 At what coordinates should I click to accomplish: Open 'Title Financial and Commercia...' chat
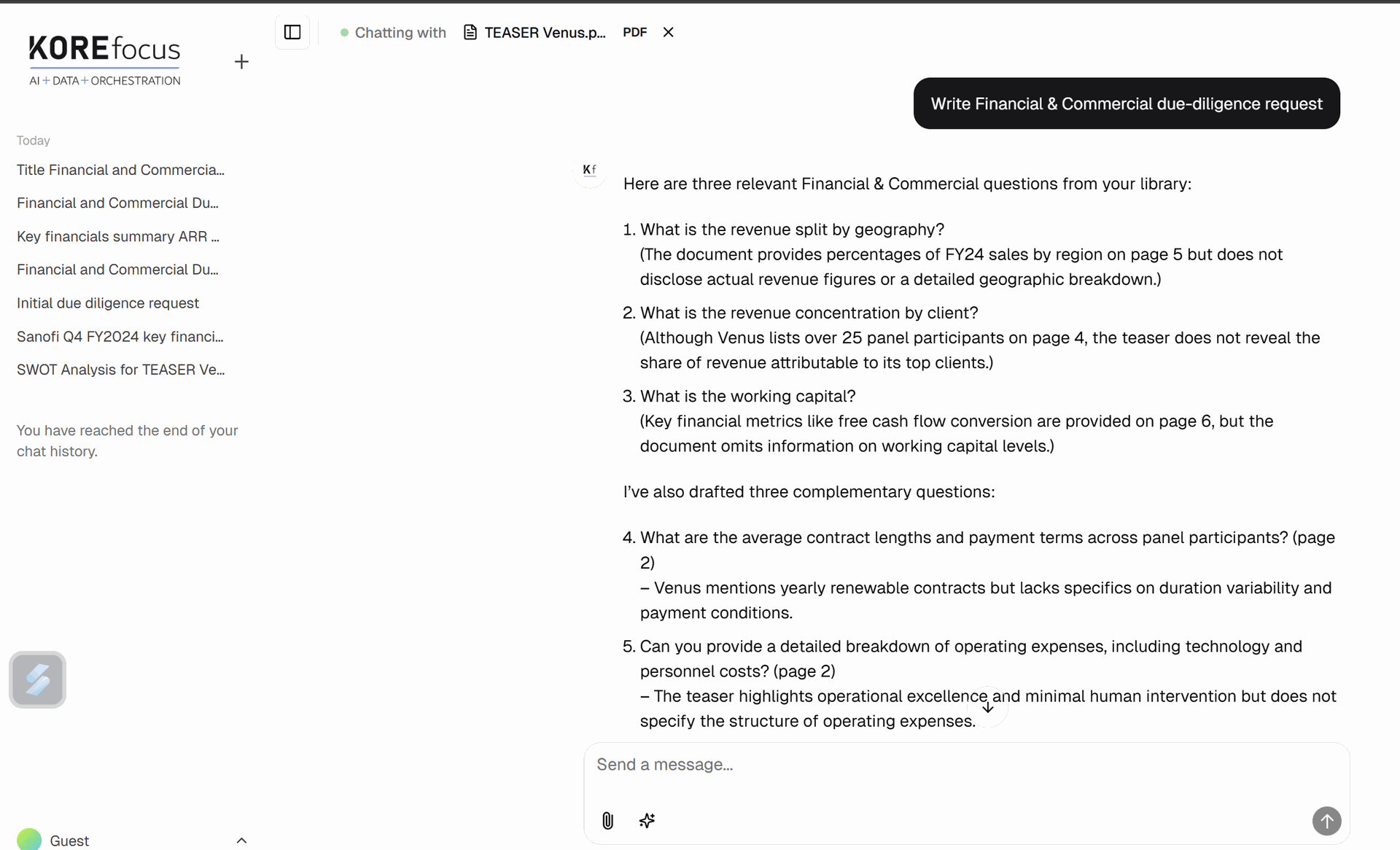click(x=121, y=170)
